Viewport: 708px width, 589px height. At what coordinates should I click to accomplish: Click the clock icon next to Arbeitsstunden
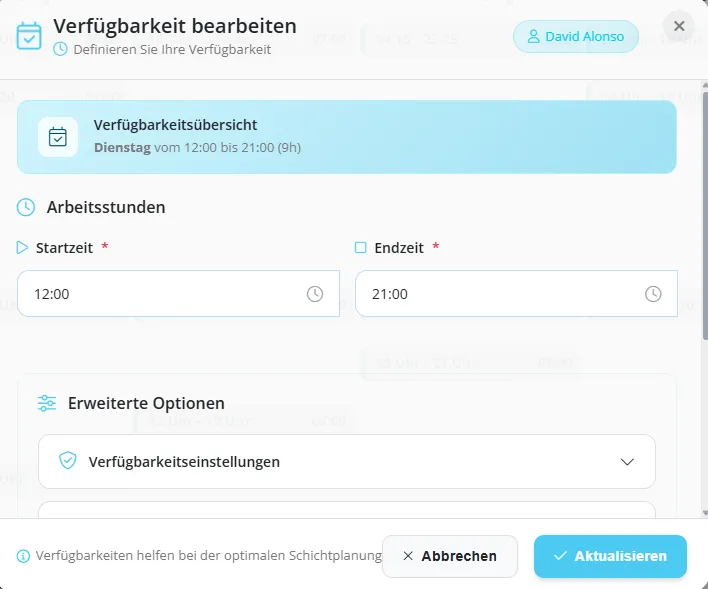click(x=26, y=207)
